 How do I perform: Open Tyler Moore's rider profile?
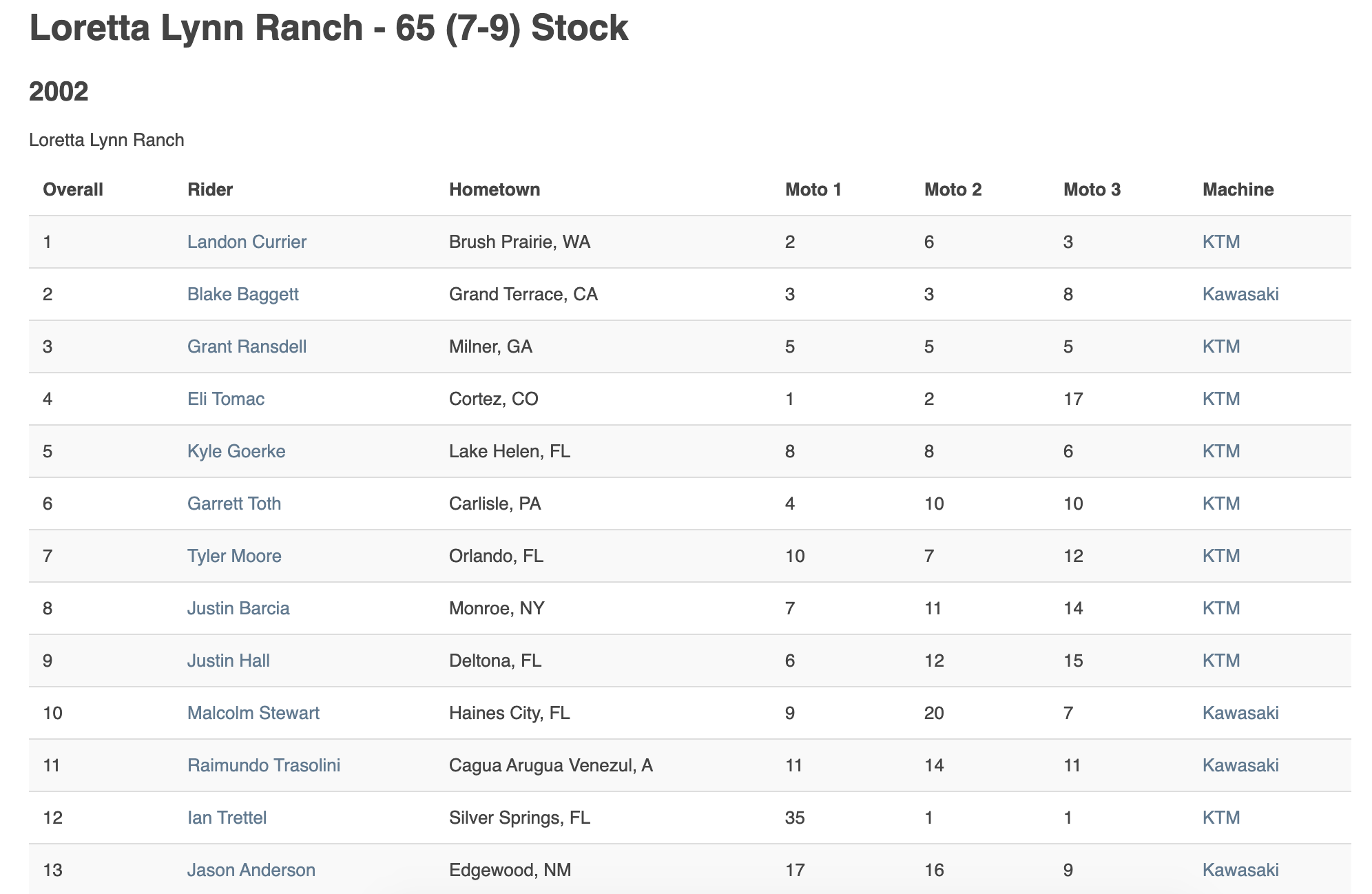pyautogui.click(x=233, y=556)
